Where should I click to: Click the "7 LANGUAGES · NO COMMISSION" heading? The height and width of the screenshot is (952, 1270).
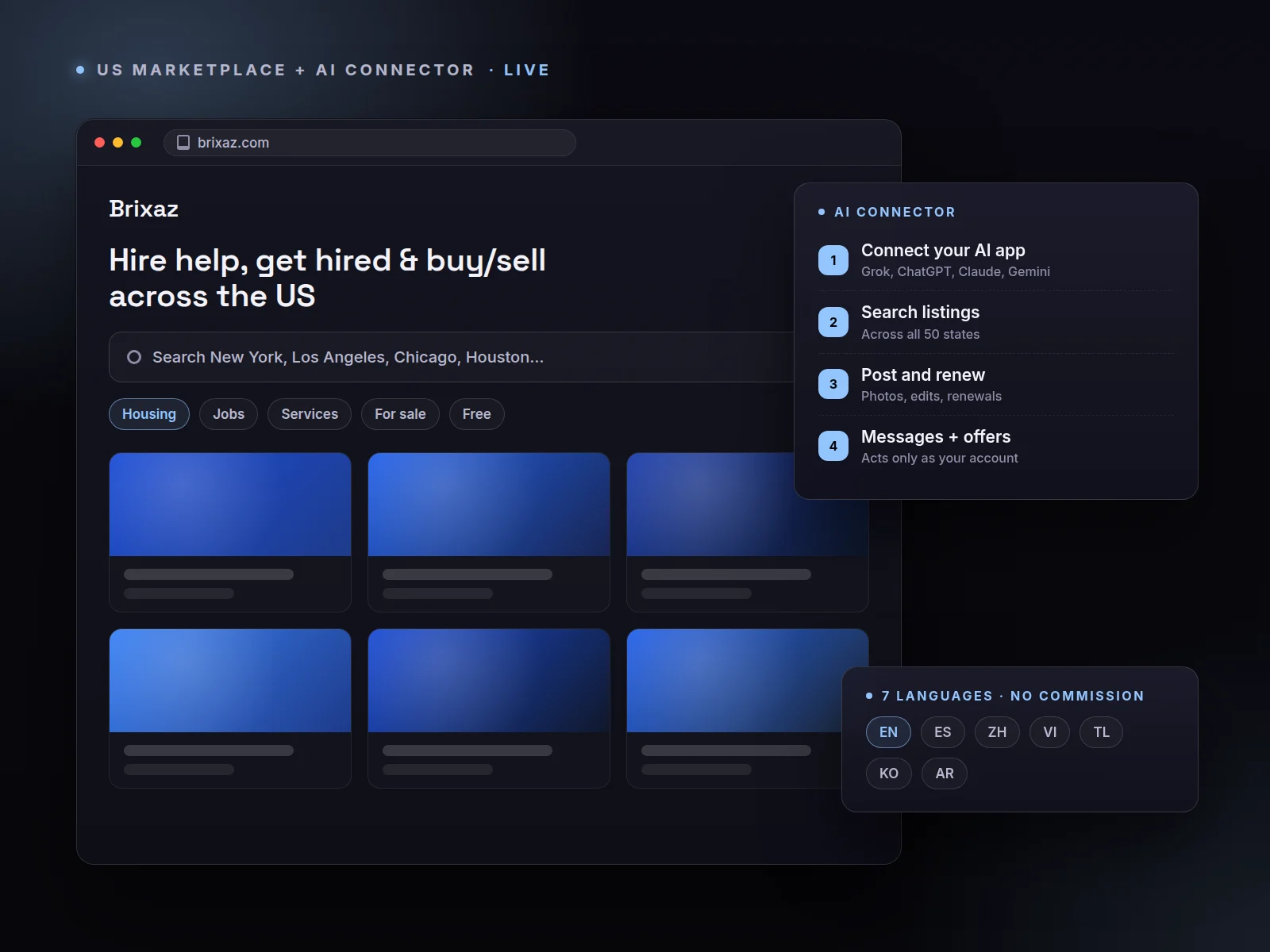click(x=1013, y=696)
